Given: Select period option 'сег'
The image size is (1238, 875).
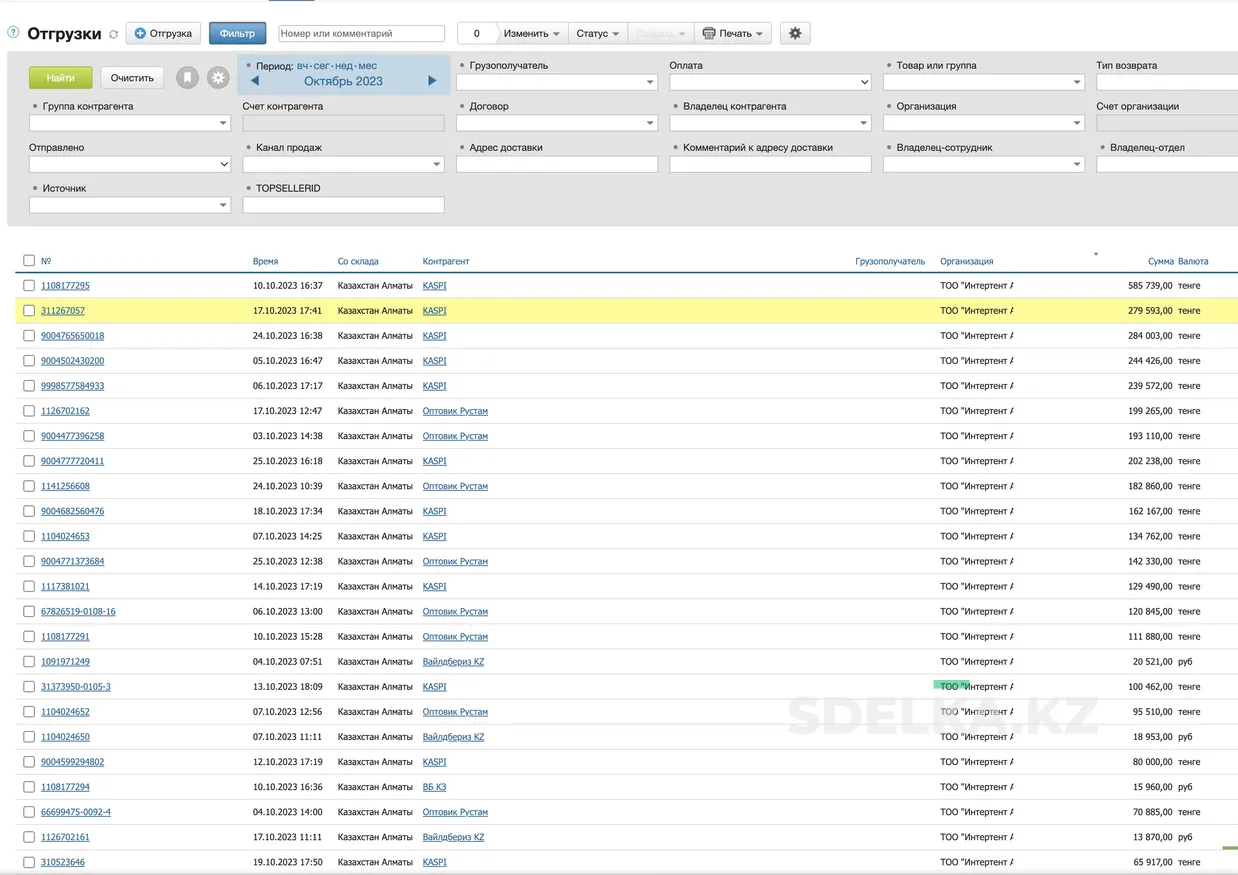Looking at the screenshot, I should [x=321, y=66].
